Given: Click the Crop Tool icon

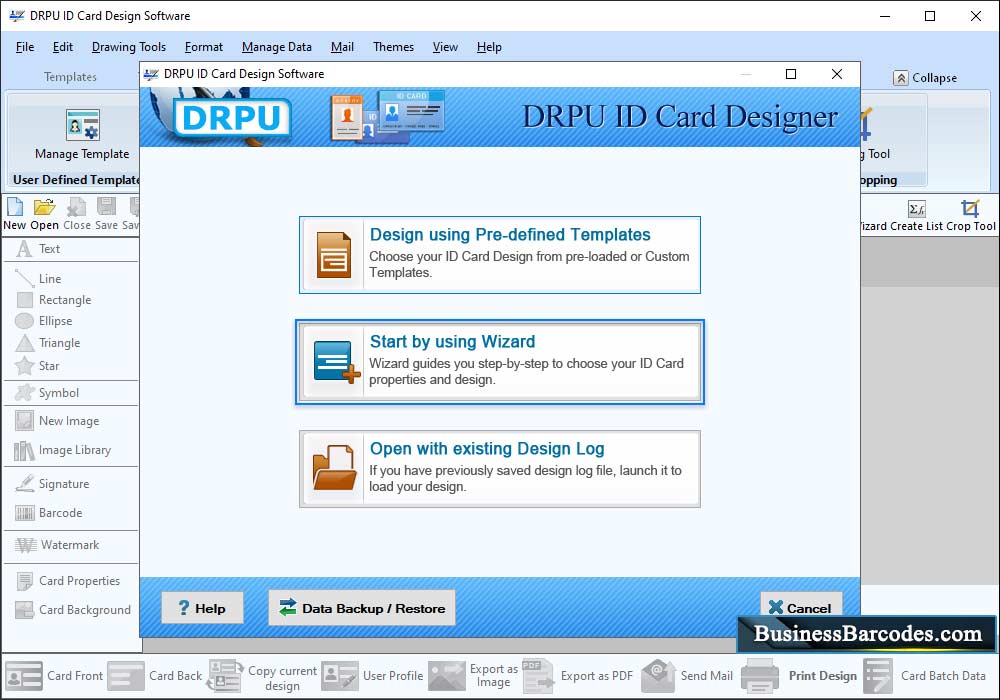Looking at the screenshot, I should [x=970, y=208].
